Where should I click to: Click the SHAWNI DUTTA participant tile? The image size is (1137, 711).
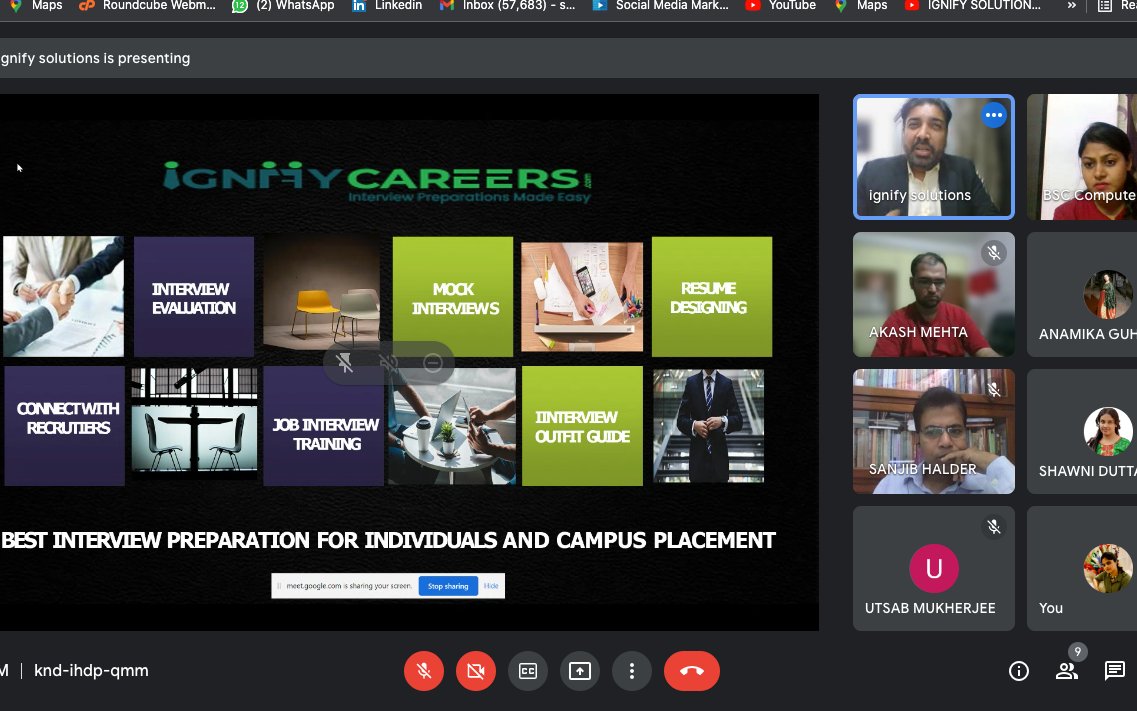1082,431
